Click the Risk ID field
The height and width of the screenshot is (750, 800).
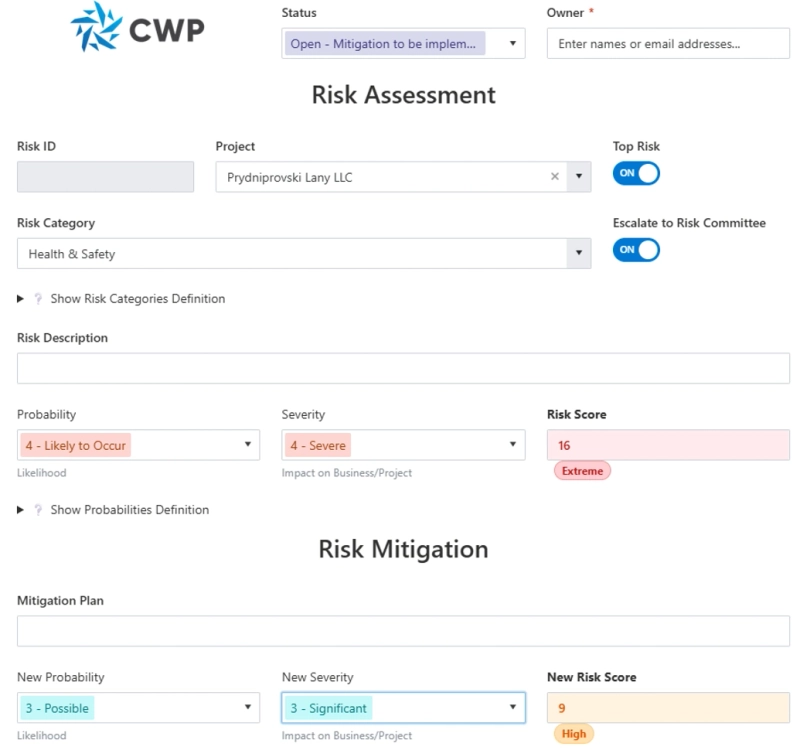(105, 177)
